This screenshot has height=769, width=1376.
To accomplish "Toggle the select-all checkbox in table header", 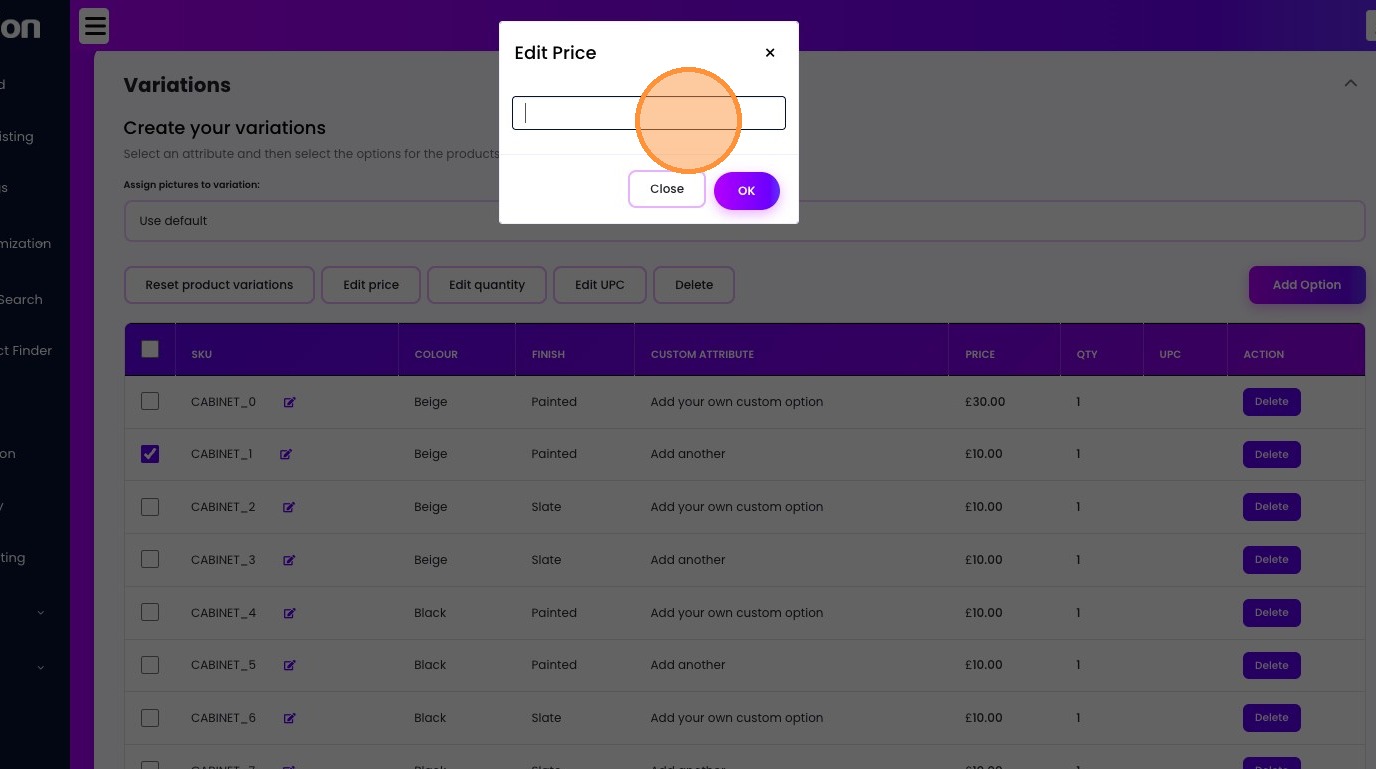I will (x=150, y=349).
